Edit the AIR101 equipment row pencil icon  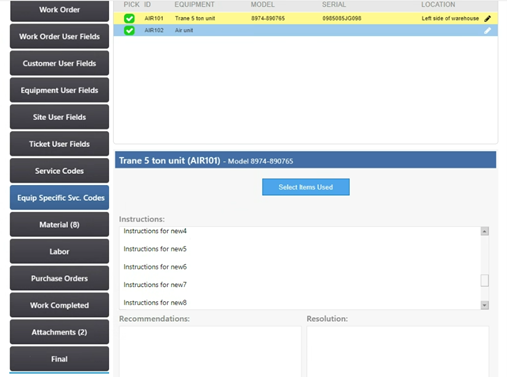tap(487, 19)
